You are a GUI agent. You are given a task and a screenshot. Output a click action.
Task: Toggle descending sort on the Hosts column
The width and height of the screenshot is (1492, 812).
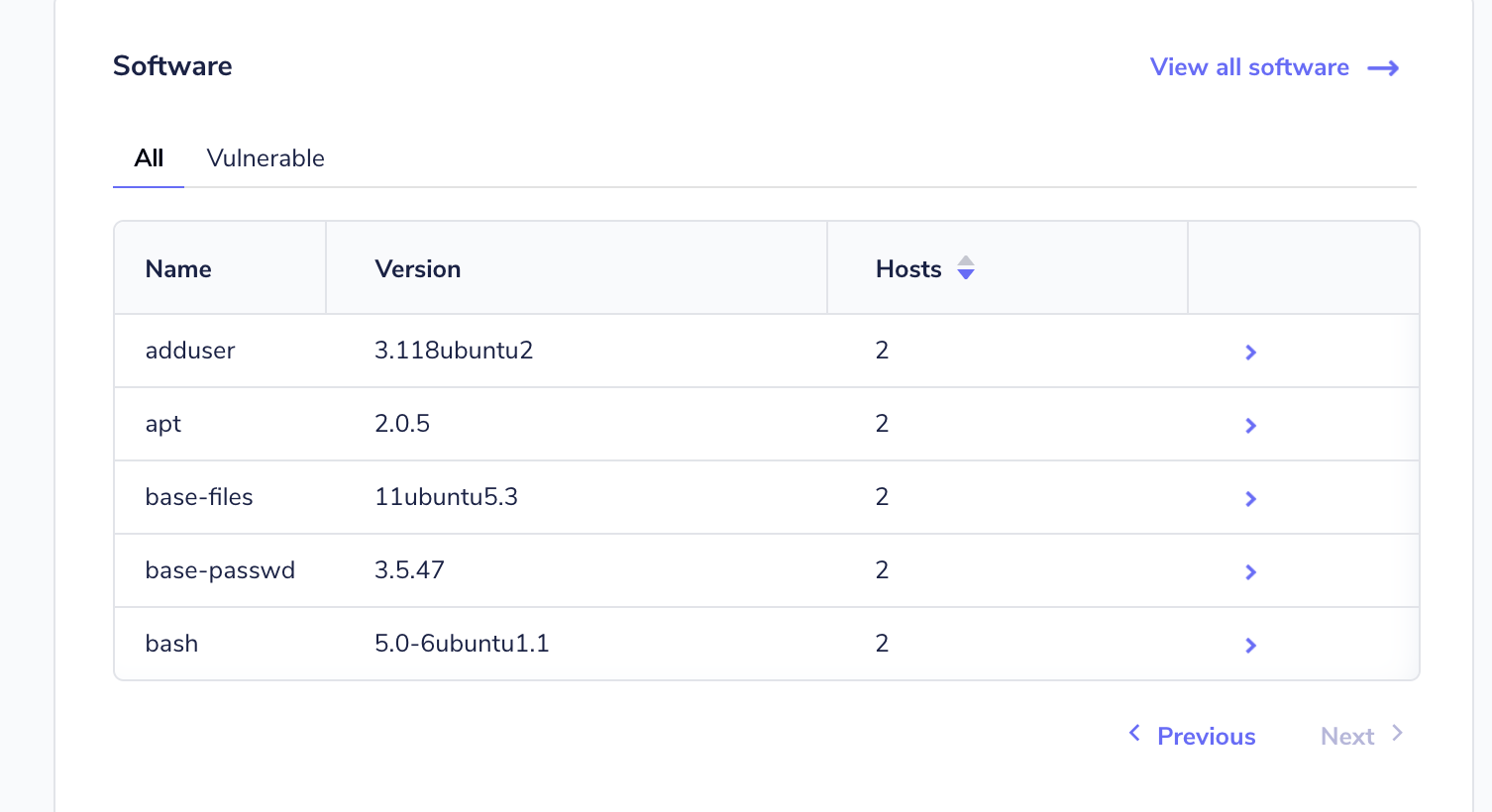(965, 273)
